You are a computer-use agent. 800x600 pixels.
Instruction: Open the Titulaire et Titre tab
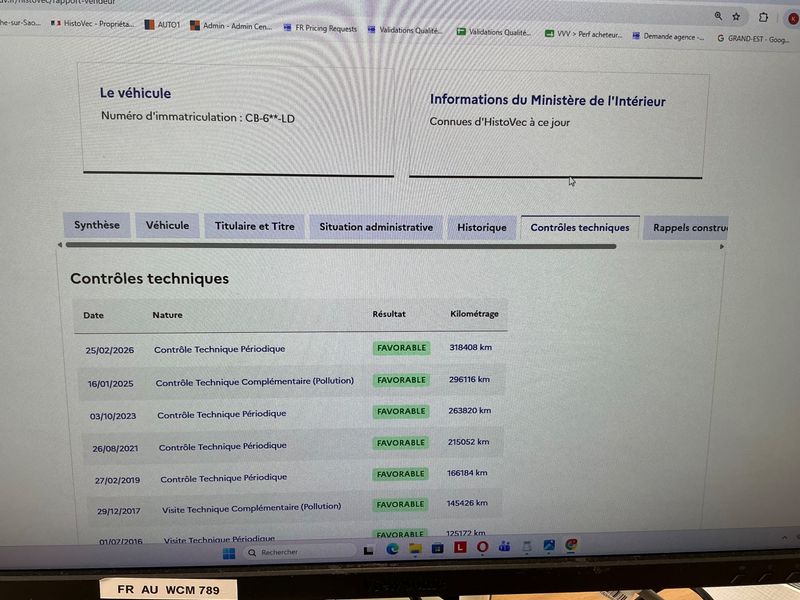(x=254, y=226)
